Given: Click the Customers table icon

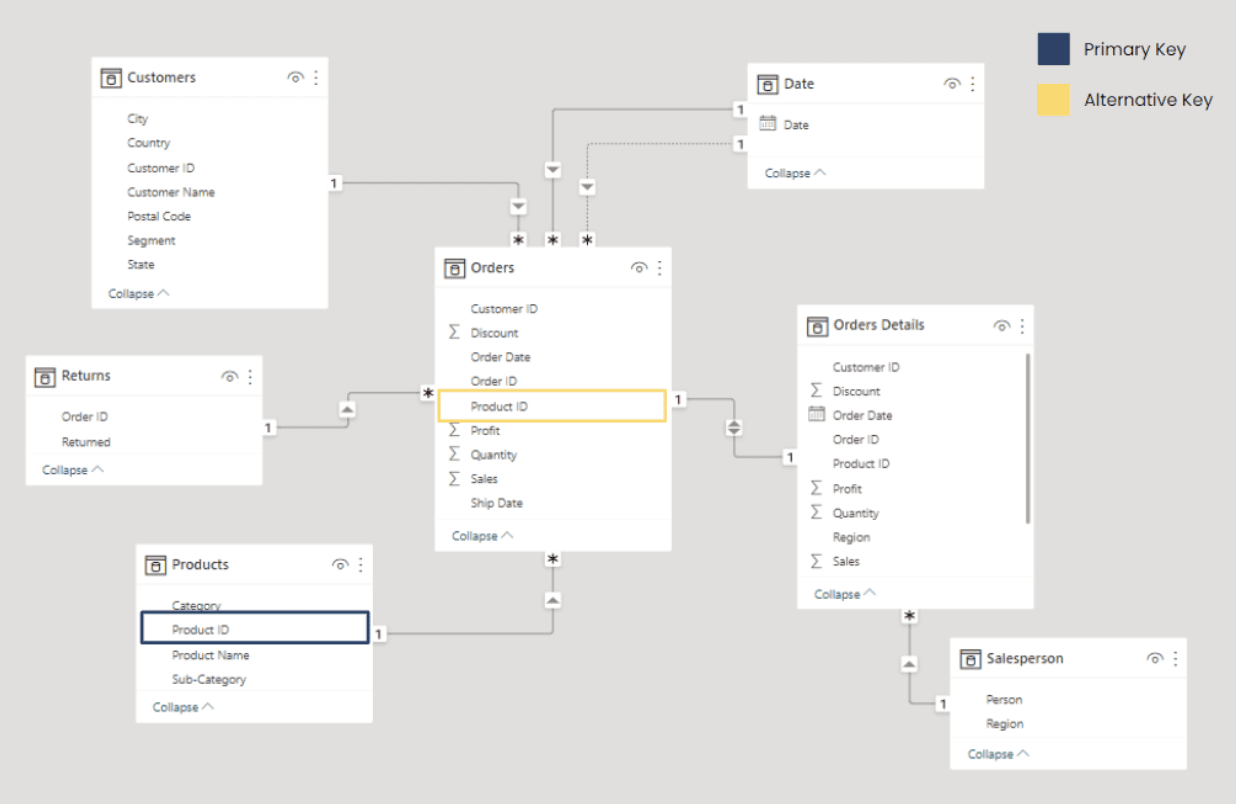Looking at the screenshot, I should pos(111,78).
